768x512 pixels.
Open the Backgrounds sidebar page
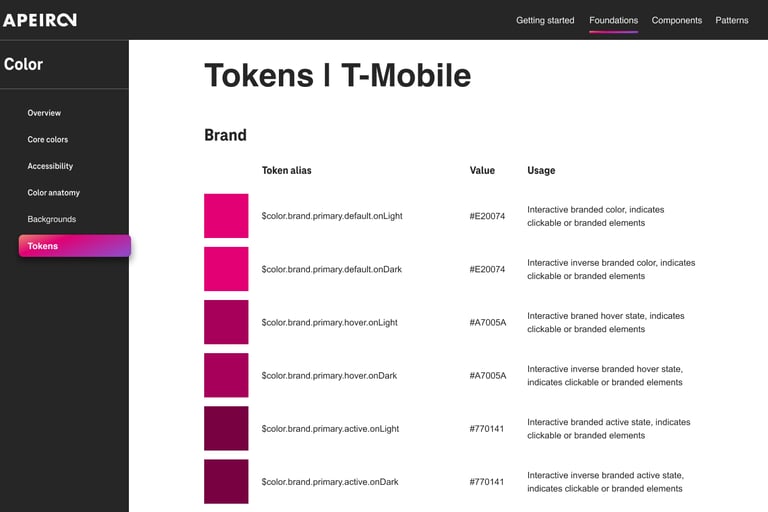tap(52, 219)
